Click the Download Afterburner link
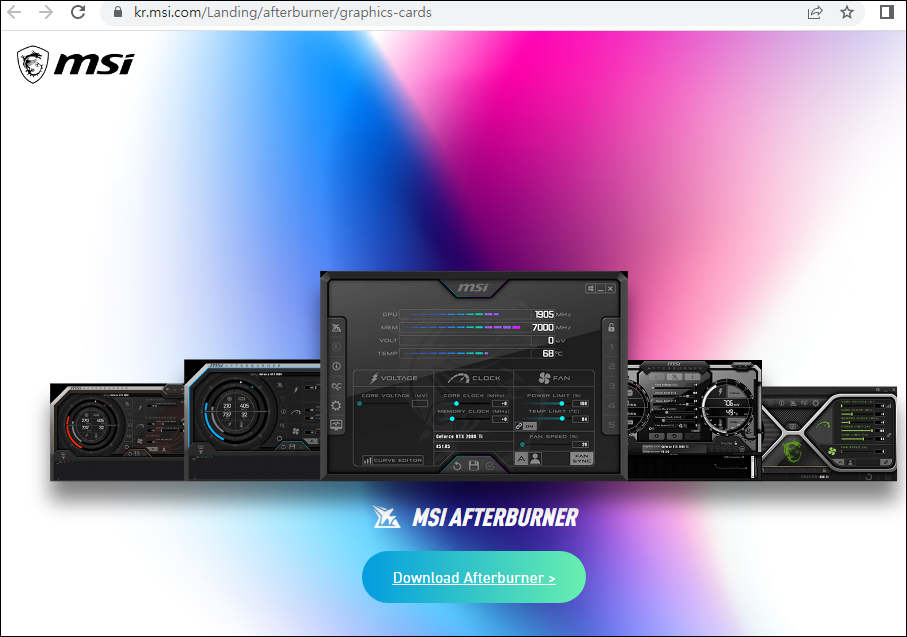Screen dimensions: 907x637 474,577
